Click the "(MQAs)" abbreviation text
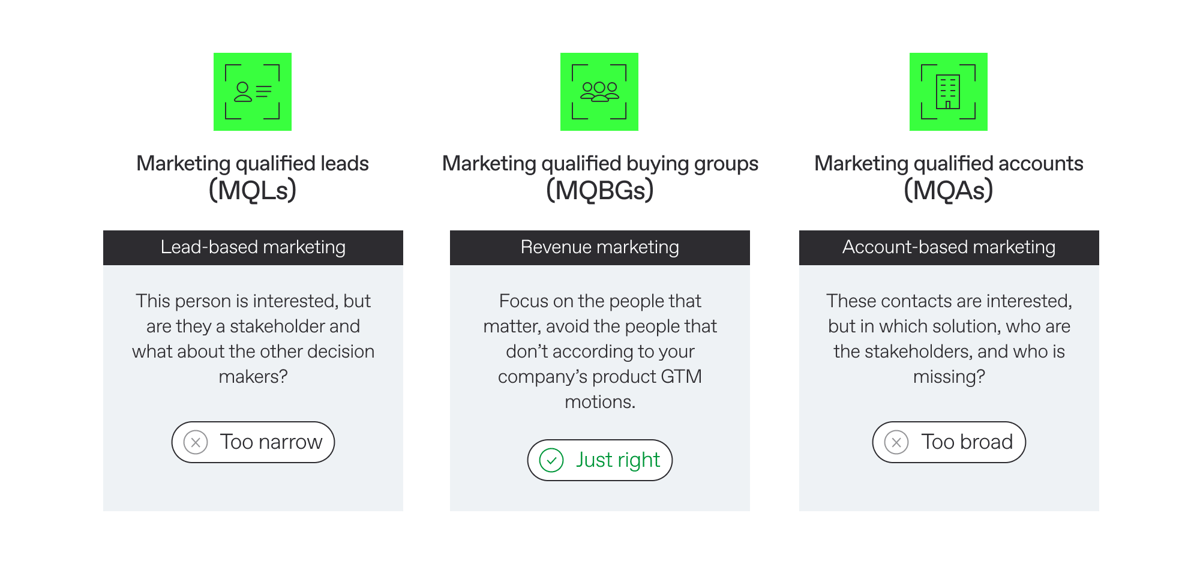Image resolution: width=1200 pixels, height=564 pixels. (948, 190)
